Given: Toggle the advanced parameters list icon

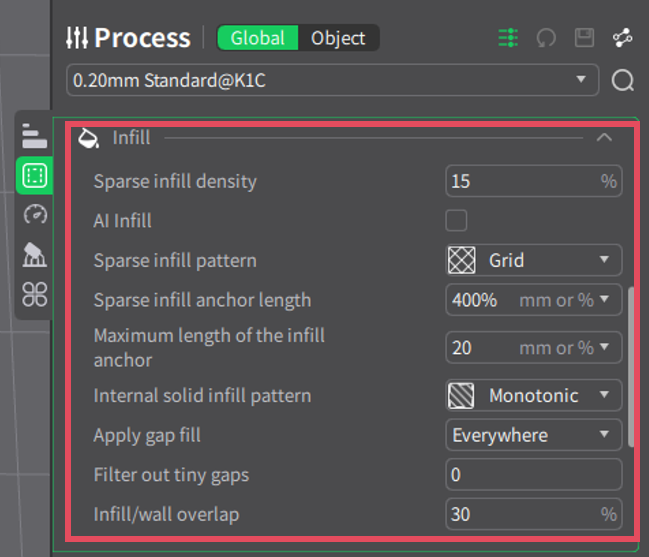Looking at the screenshot, I should tap(508, 38).
